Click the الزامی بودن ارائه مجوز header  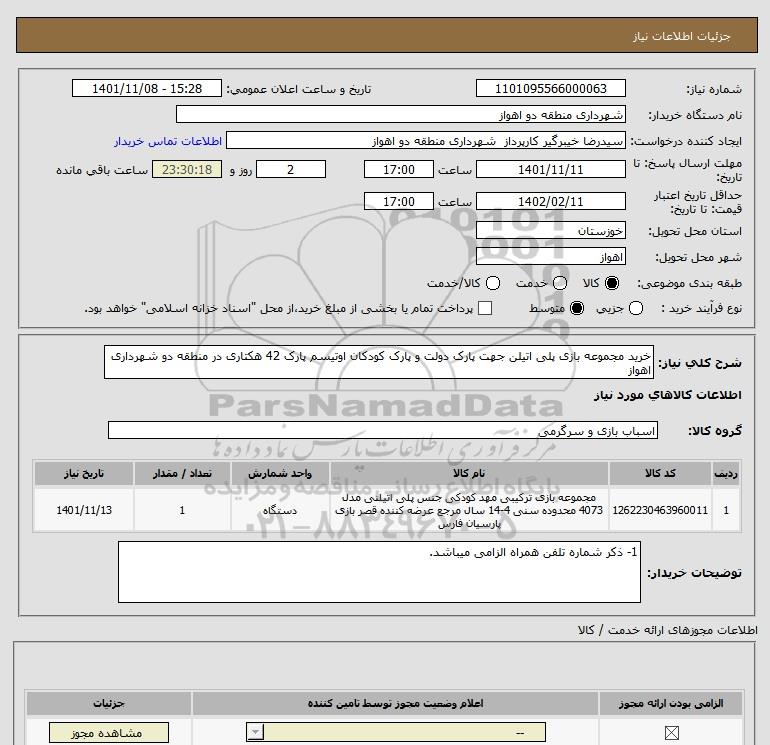tap(671, 703)
